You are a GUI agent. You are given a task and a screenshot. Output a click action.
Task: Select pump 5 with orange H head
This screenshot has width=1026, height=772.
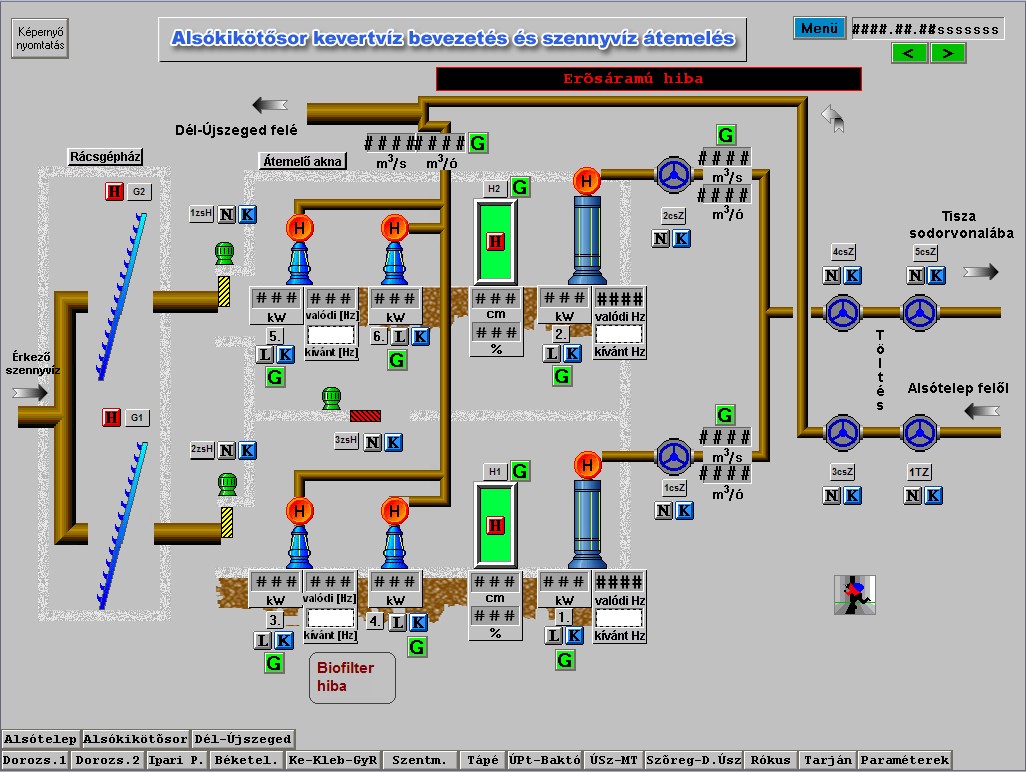[300, 250]
